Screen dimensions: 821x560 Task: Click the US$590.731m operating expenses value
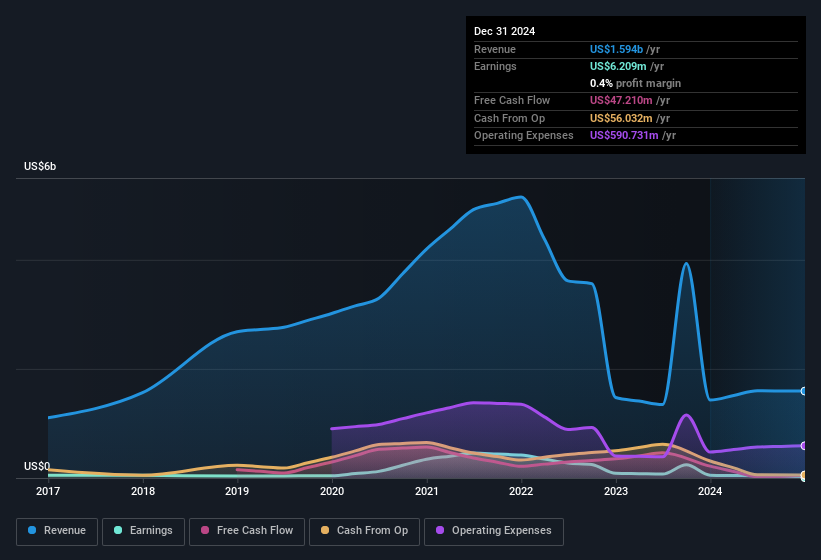[x=624, y=136]
